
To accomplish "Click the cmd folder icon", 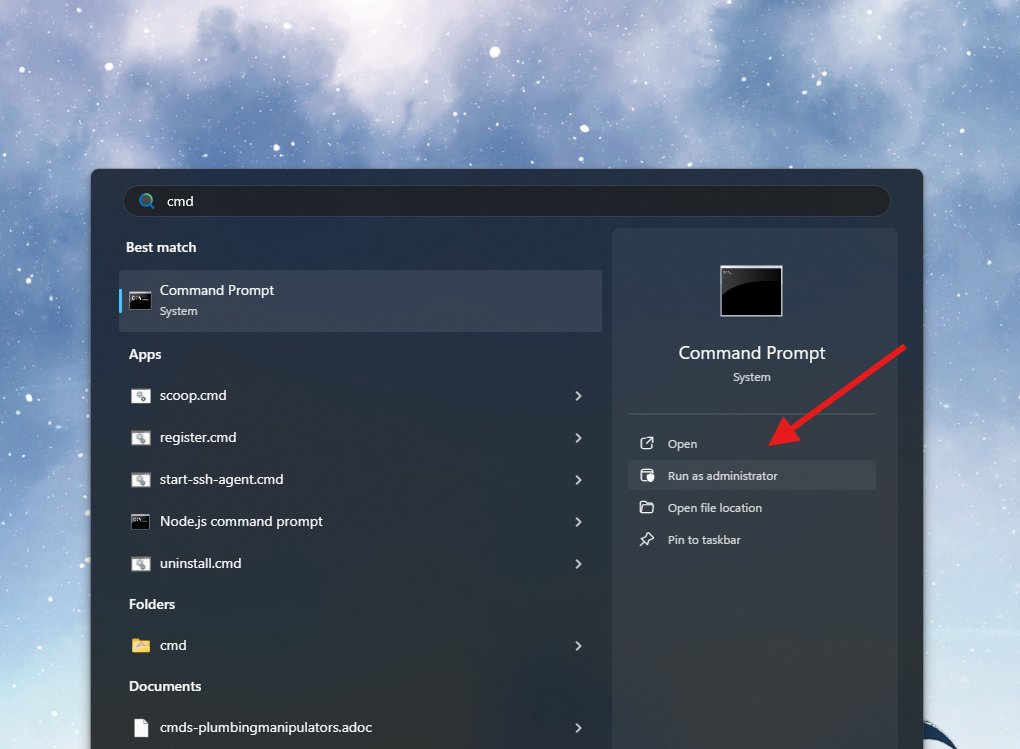I will pyautogui.click(x=141, y=646).
